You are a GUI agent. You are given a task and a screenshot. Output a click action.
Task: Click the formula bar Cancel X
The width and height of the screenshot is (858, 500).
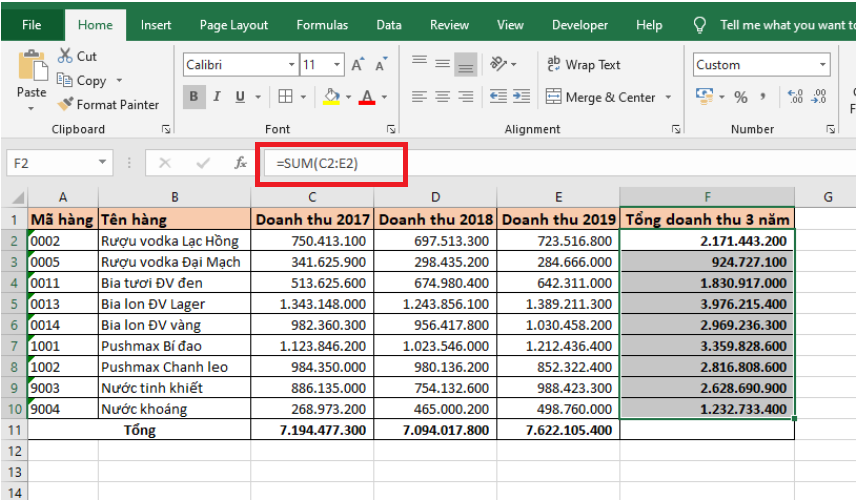click(165, 162)
